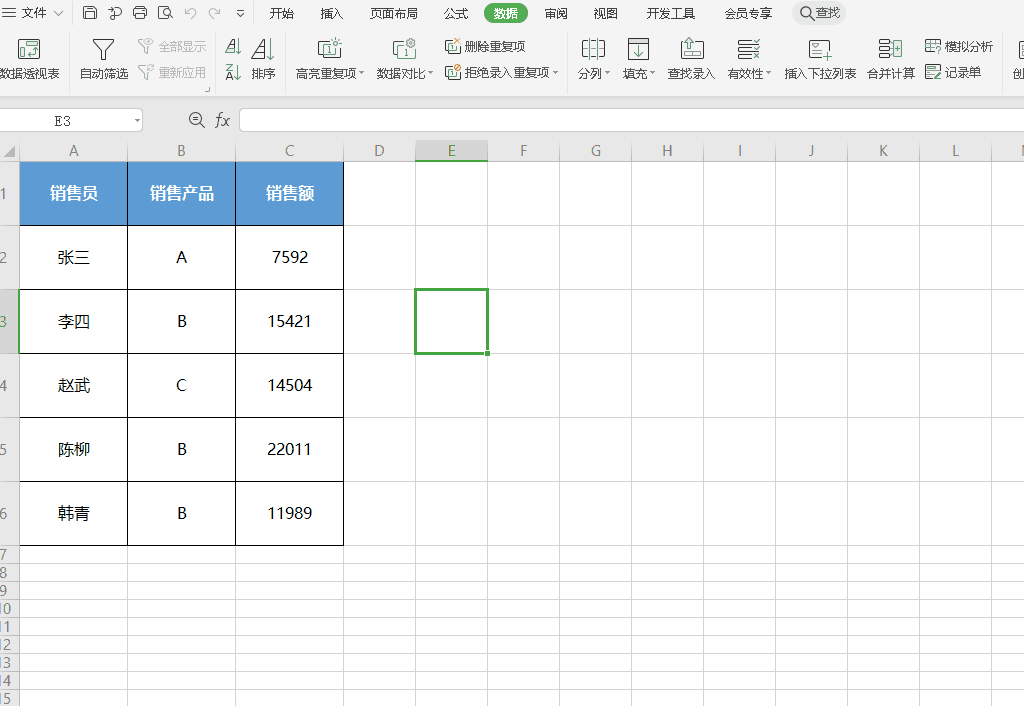Viewport: 1024px width, 706px height.
Task: Open the Record Form (记录单) tool
Action: tap(953, 72)
